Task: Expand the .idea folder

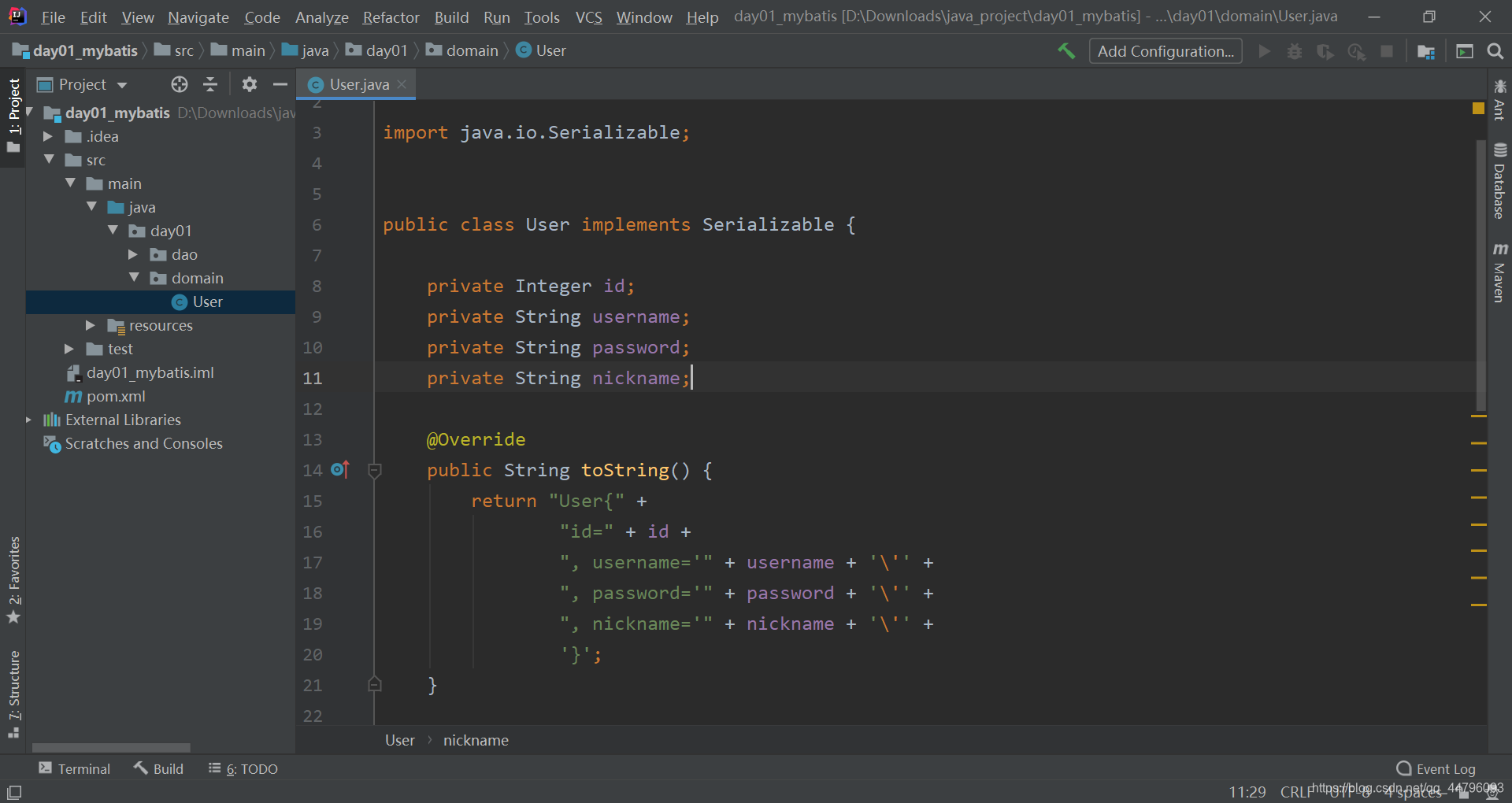Action: coord(48,136)
